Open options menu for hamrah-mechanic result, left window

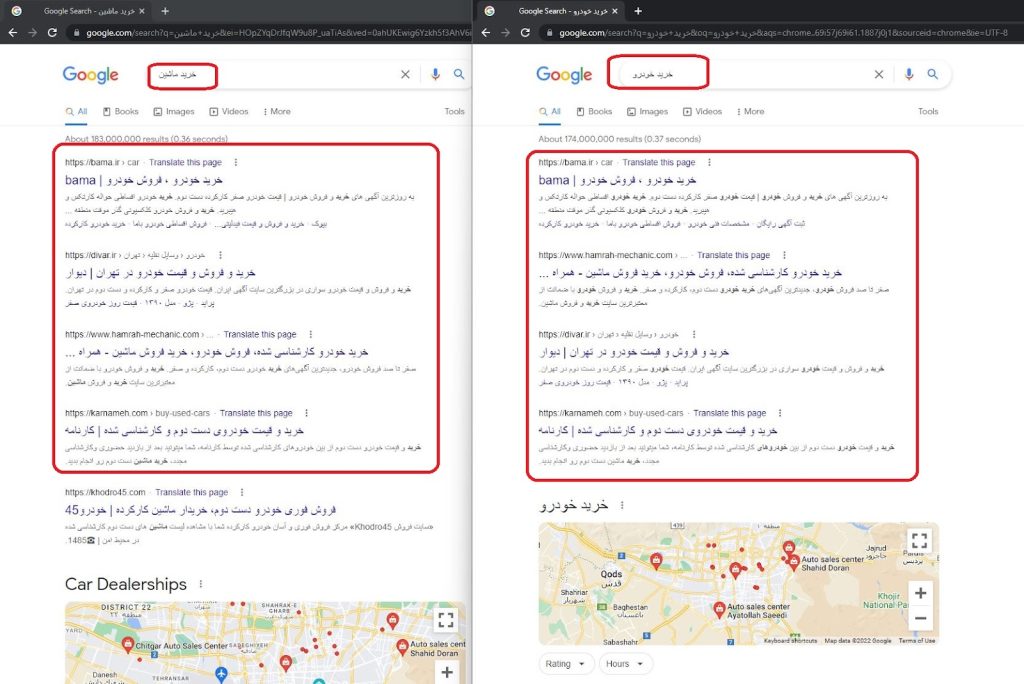coord(310,334)
